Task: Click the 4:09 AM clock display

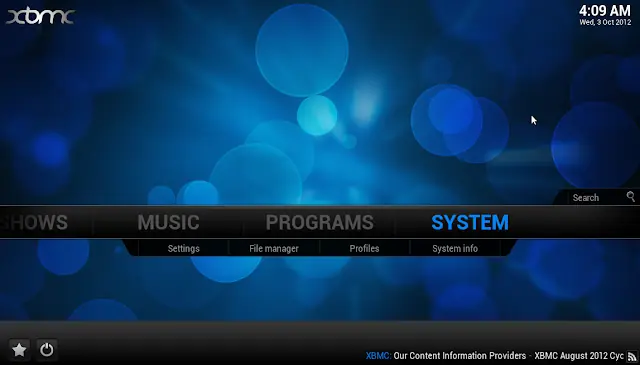Action: (x=604, y=10)
